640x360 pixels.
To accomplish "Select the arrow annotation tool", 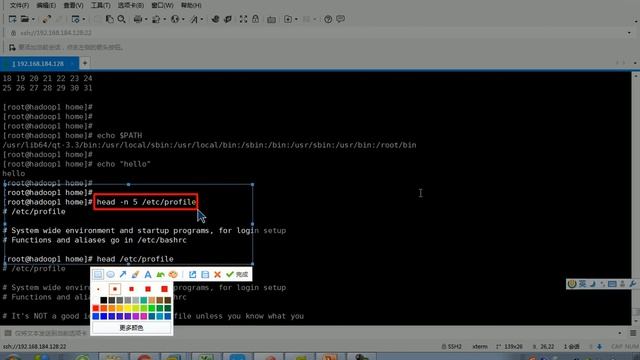I will tap(123, 274).
